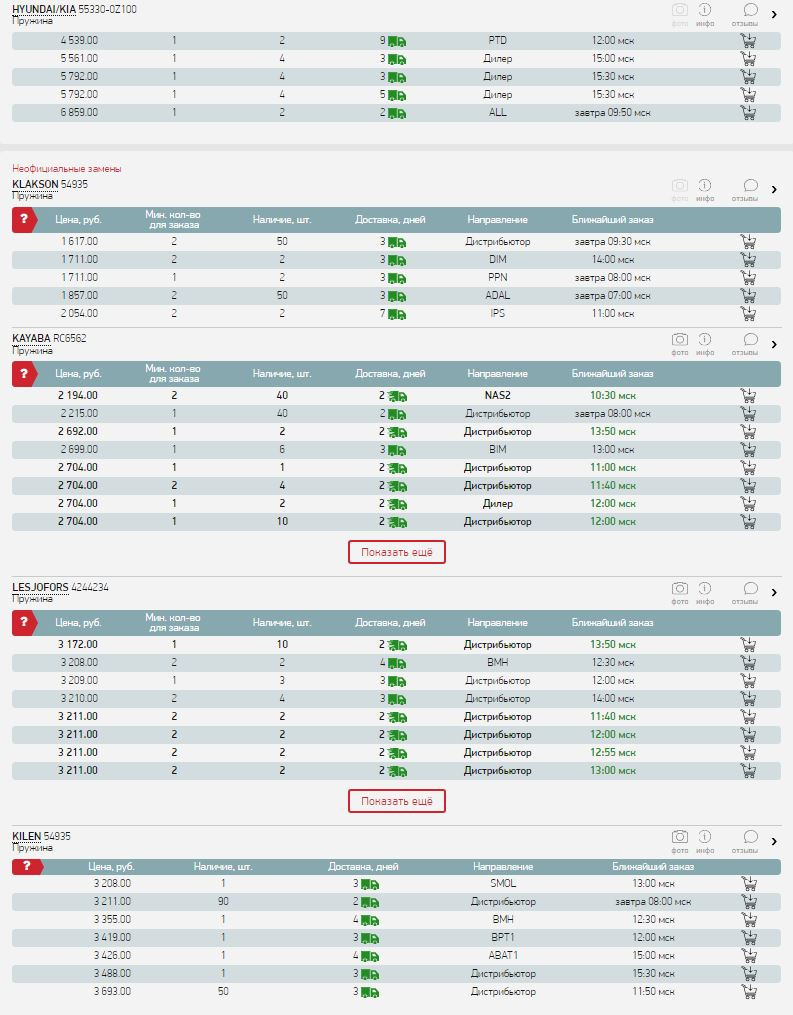The image size is (793, 1015).
Task: Click red question mark in KAYABA table header
Action: (25, 374)
